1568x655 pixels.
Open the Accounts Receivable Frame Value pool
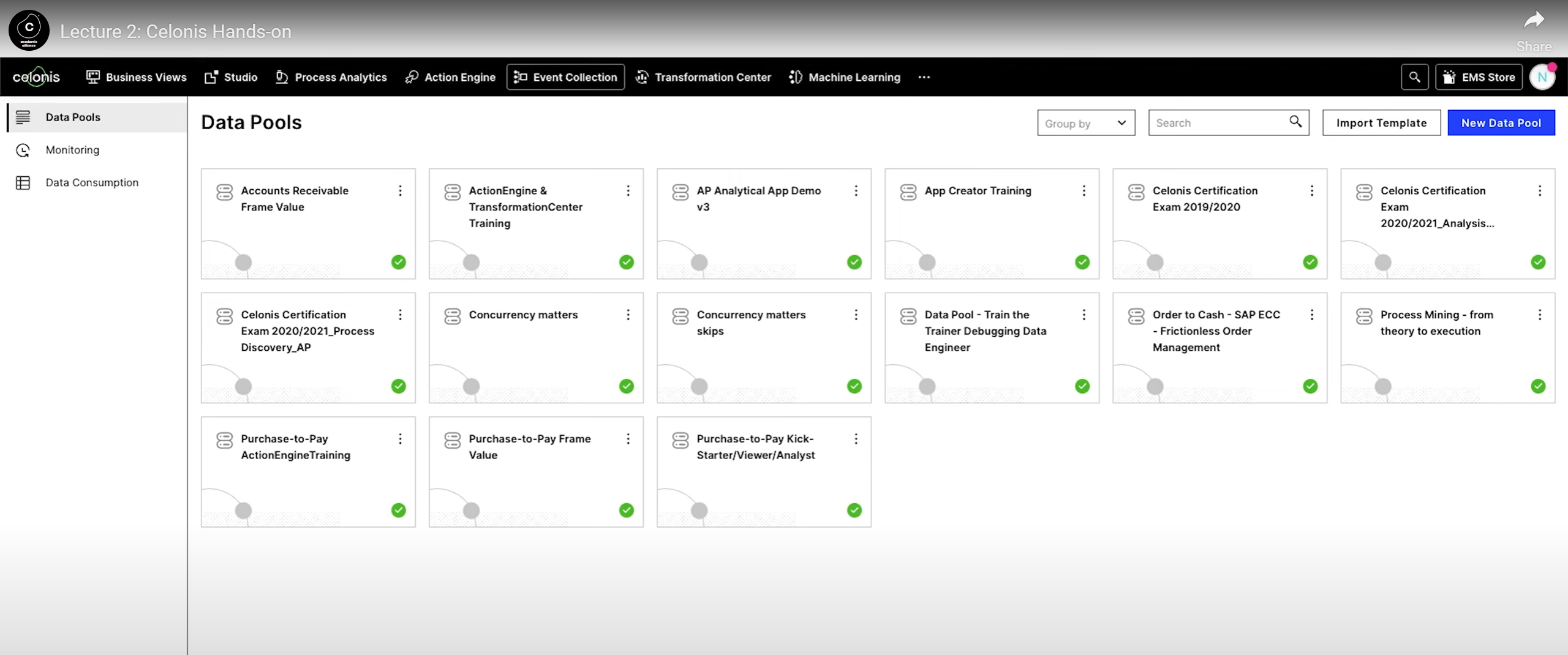[308, 224]
